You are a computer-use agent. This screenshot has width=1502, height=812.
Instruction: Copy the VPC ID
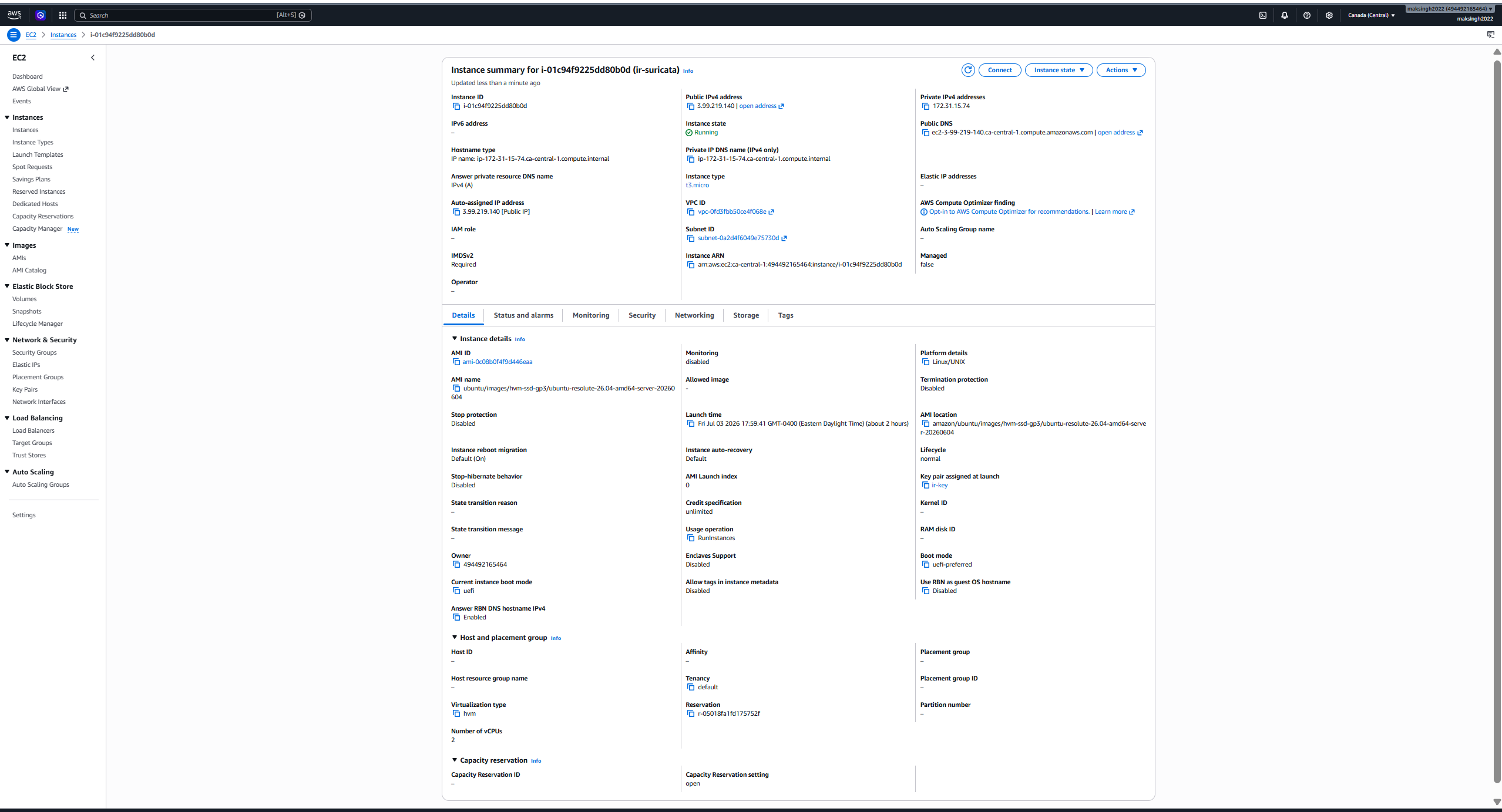pos(691,212)
